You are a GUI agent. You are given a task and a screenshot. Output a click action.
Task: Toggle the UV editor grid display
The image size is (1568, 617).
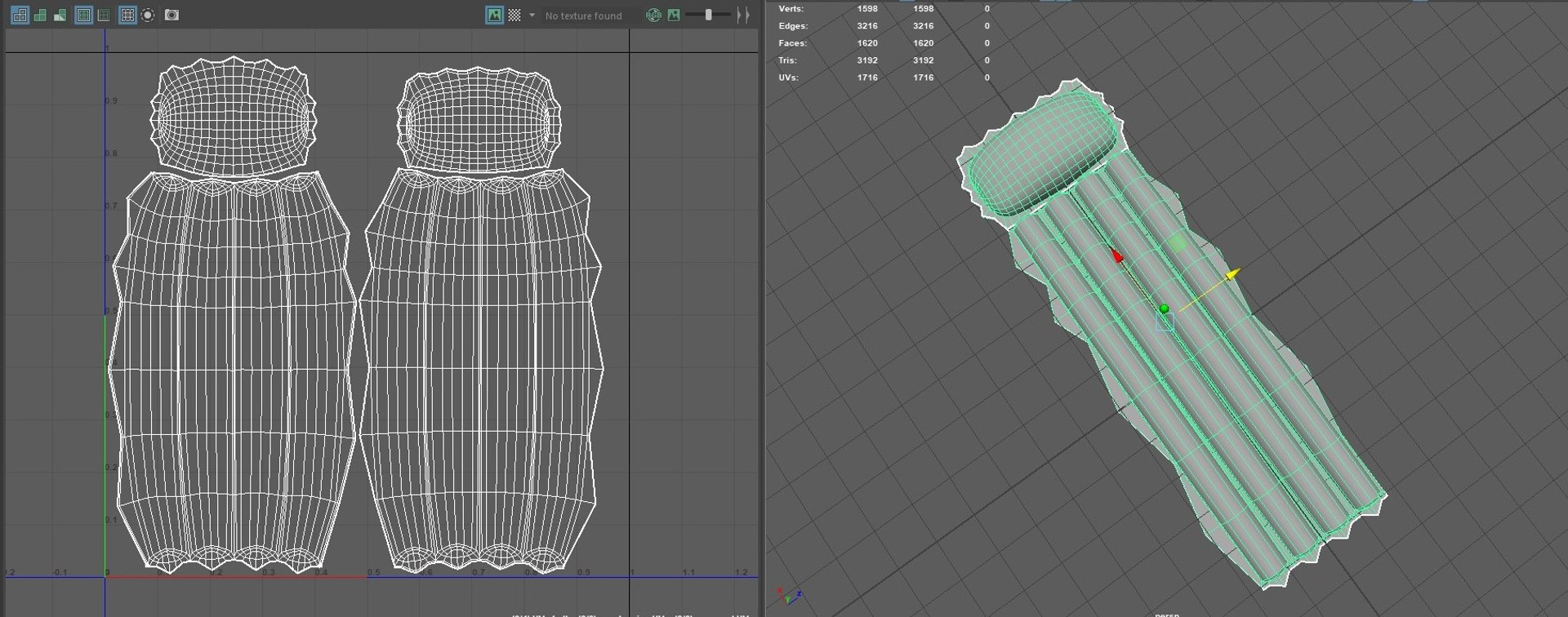coord(127,15)
